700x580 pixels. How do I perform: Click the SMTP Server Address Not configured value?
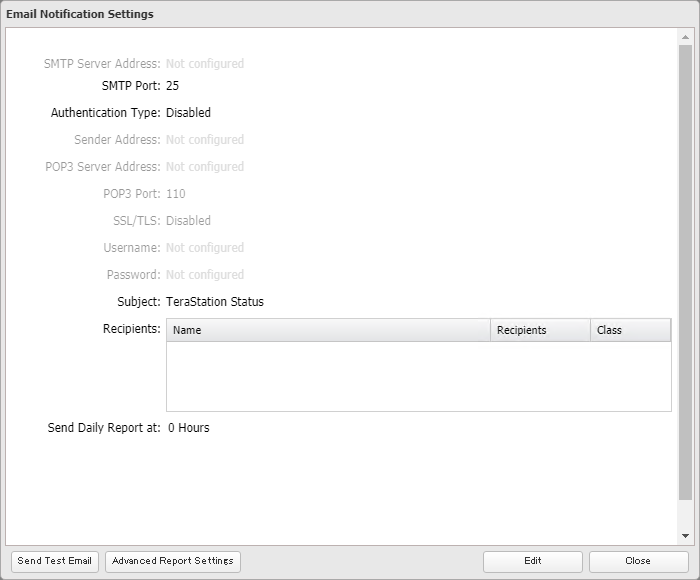pyautogui.click(x=205, y=64)
